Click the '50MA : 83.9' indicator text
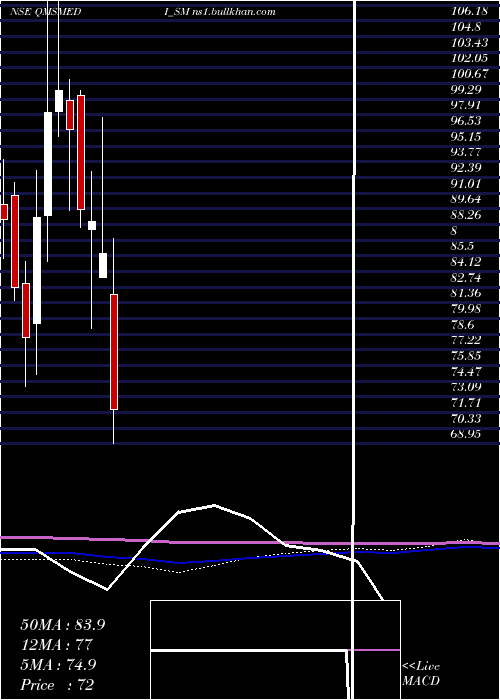 pos(63,625)
